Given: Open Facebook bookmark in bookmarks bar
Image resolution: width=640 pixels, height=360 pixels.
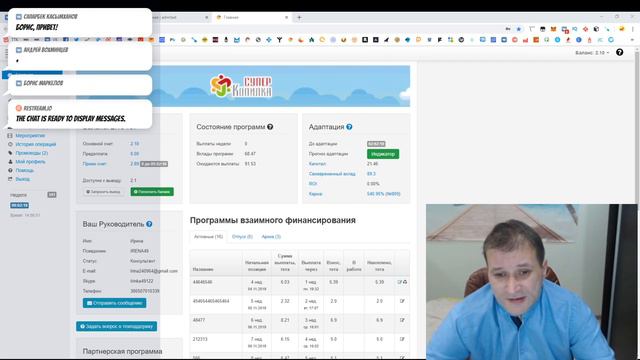Looking at the screenshot, I should point(66,40).
